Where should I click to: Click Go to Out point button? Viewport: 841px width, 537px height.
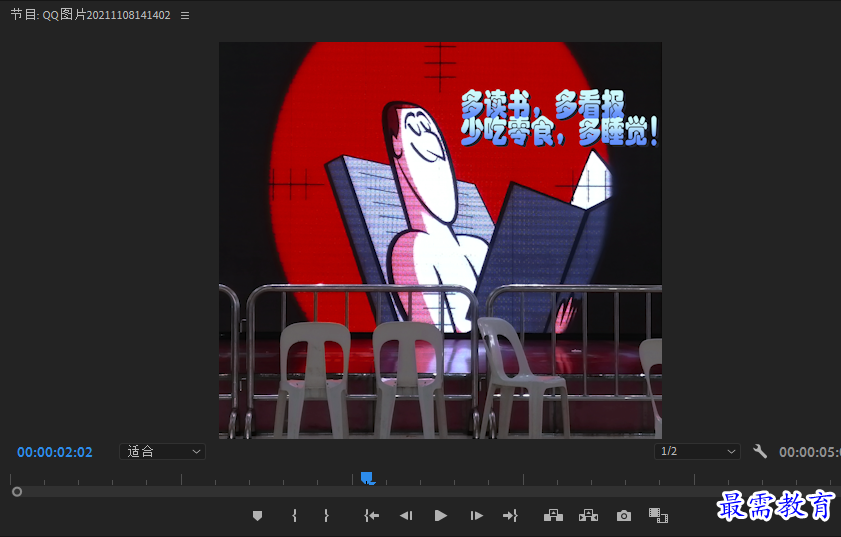[x=510, y=516]
